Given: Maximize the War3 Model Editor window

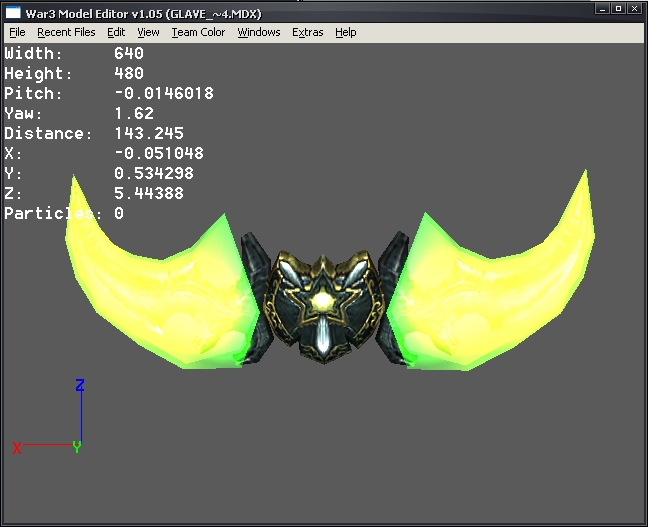Looking at the screenshot, I should (618, 9).
